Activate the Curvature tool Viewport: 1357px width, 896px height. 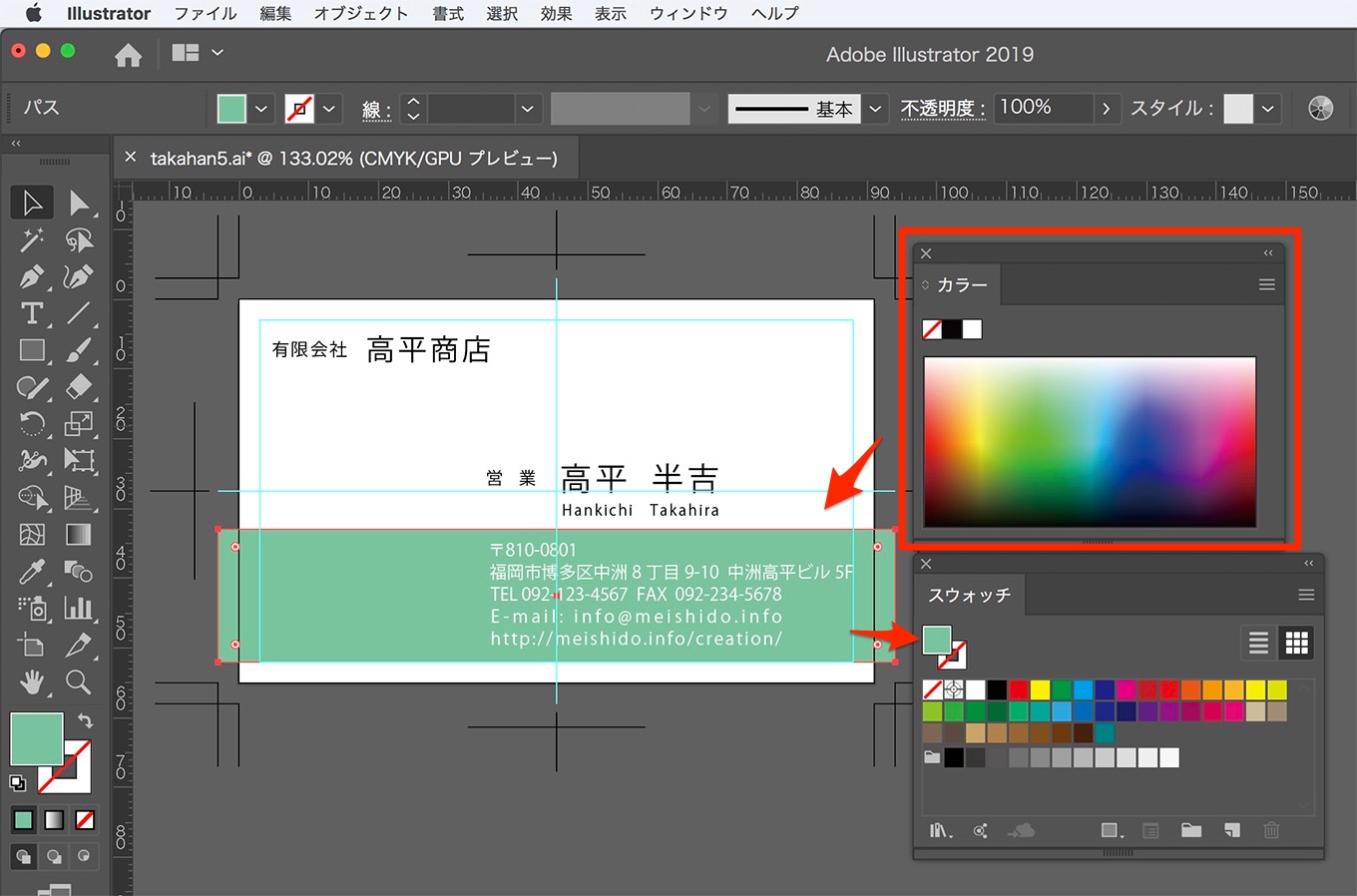[x=79, y=276]
